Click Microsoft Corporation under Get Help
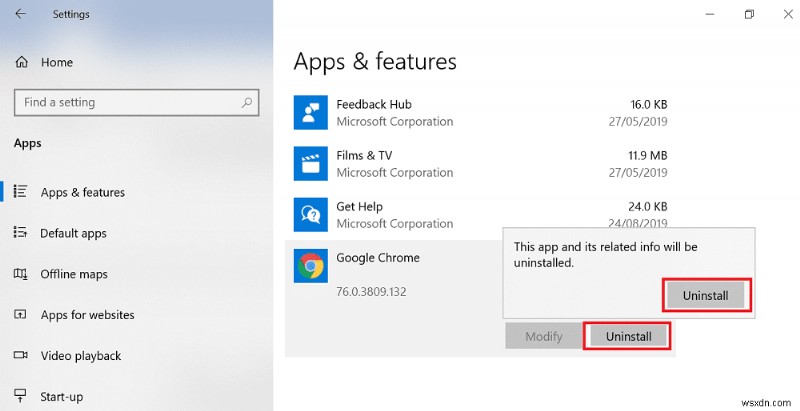The image size is (800, 411). pyautogui.click(x=395, y=224)
